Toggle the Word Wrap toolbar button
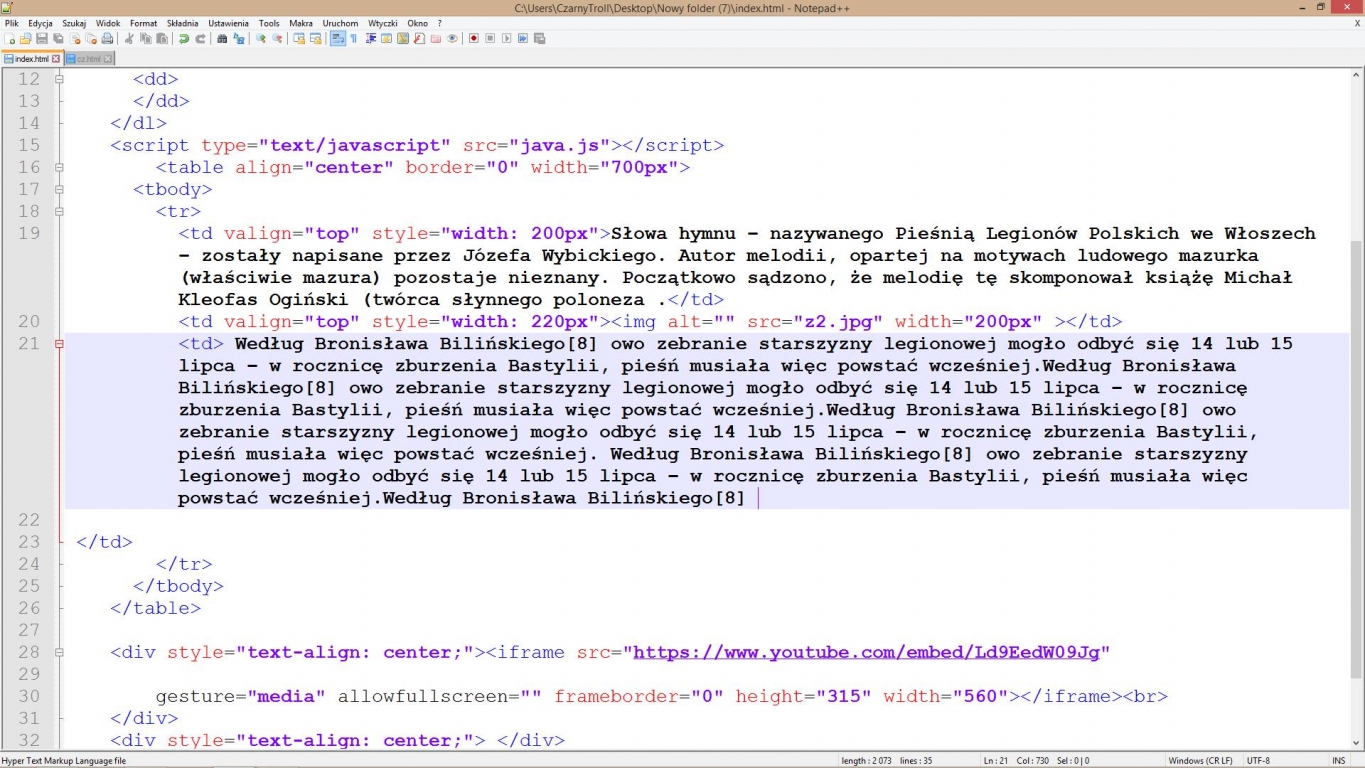 point(337,39)
